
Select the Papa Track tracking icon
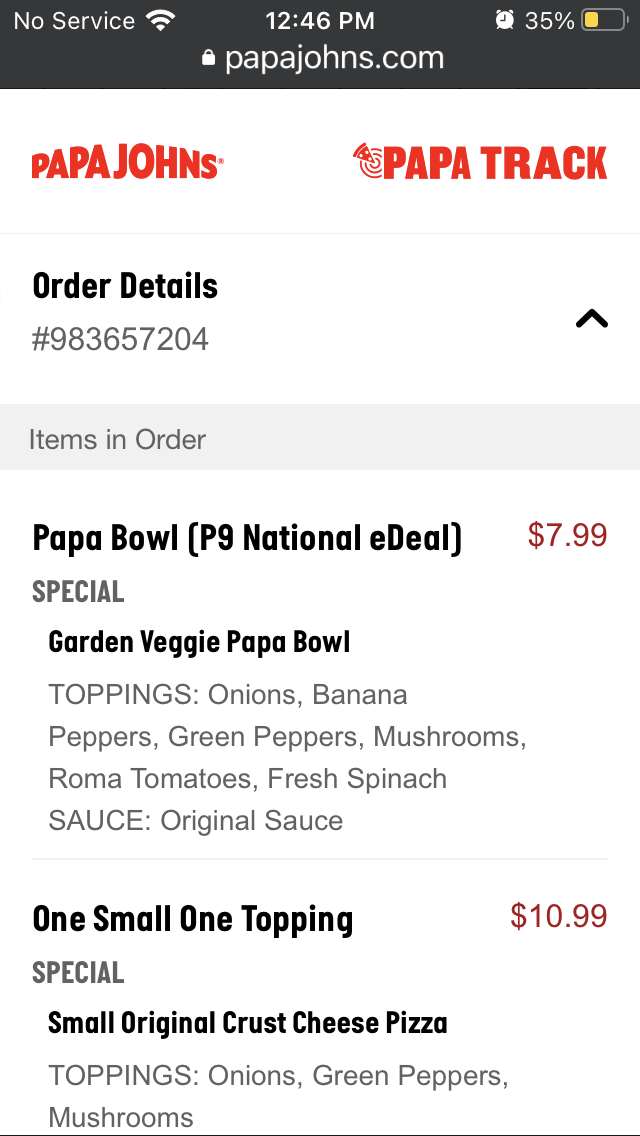[x=480, y=162]
